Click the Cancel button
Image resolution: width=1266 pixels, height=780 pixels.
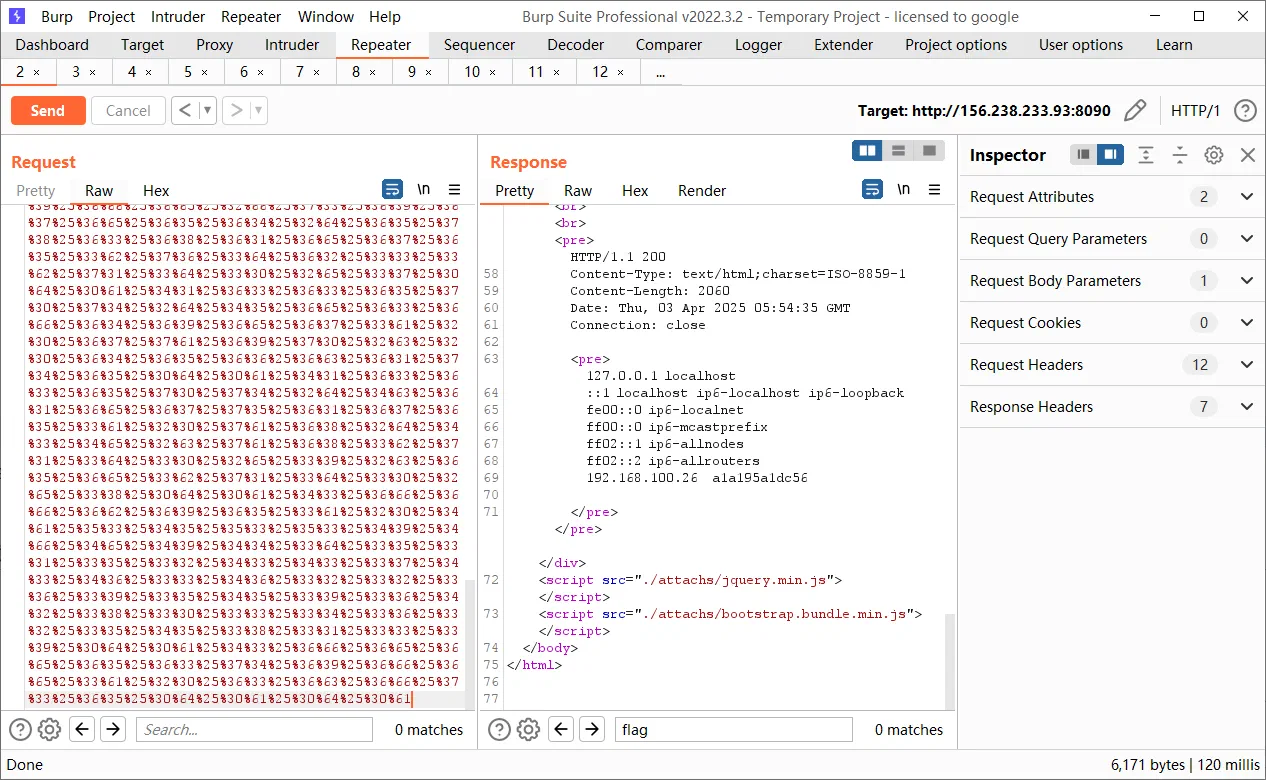[128, 110]
